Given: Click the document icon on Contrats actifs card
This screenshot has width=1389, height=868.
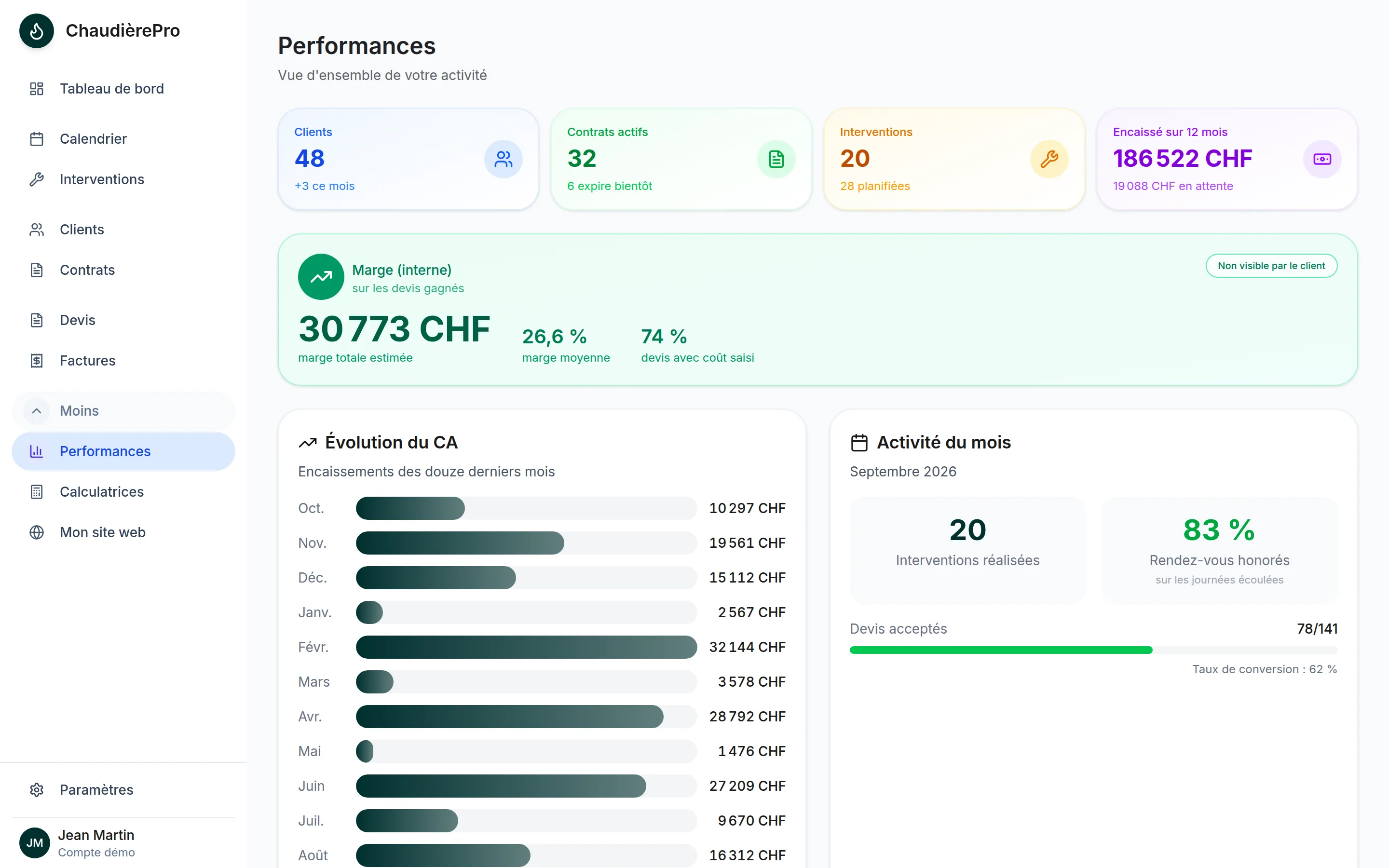Looking at the screenshot, I should [x=776, y=159].
